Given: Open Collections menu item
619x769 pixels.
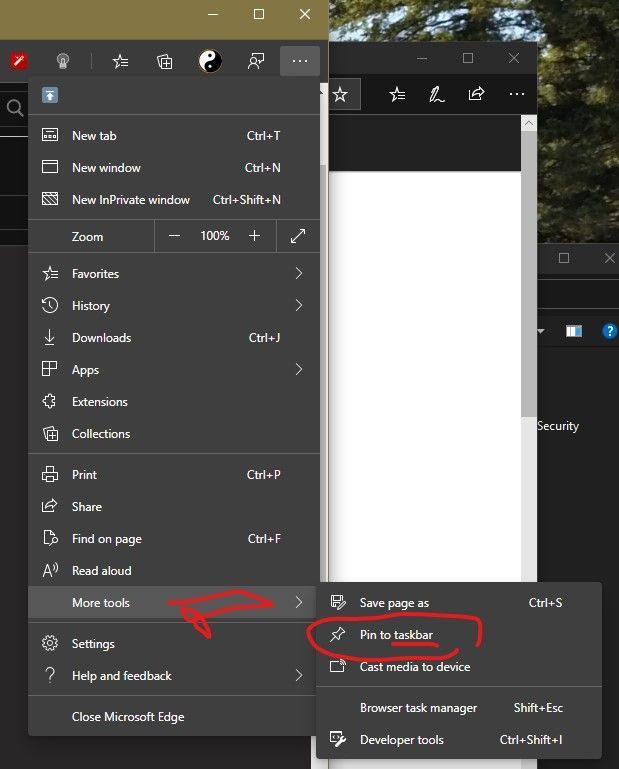Looking at the screenshot, I should click(x=174, y=434).
